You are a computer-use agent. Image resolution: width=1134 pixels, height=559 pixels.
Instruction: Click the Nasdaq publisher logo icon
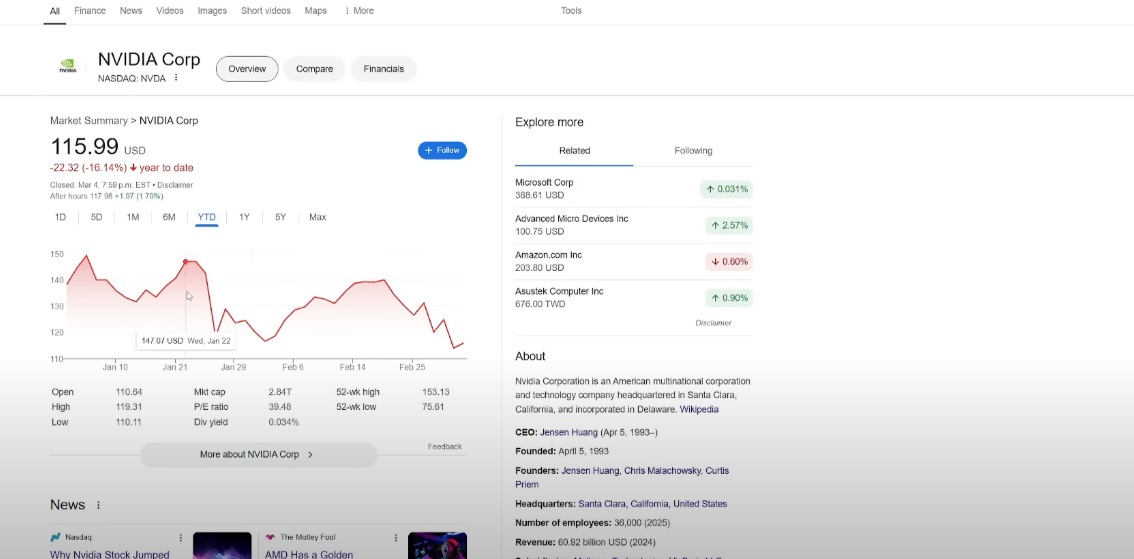55,537
